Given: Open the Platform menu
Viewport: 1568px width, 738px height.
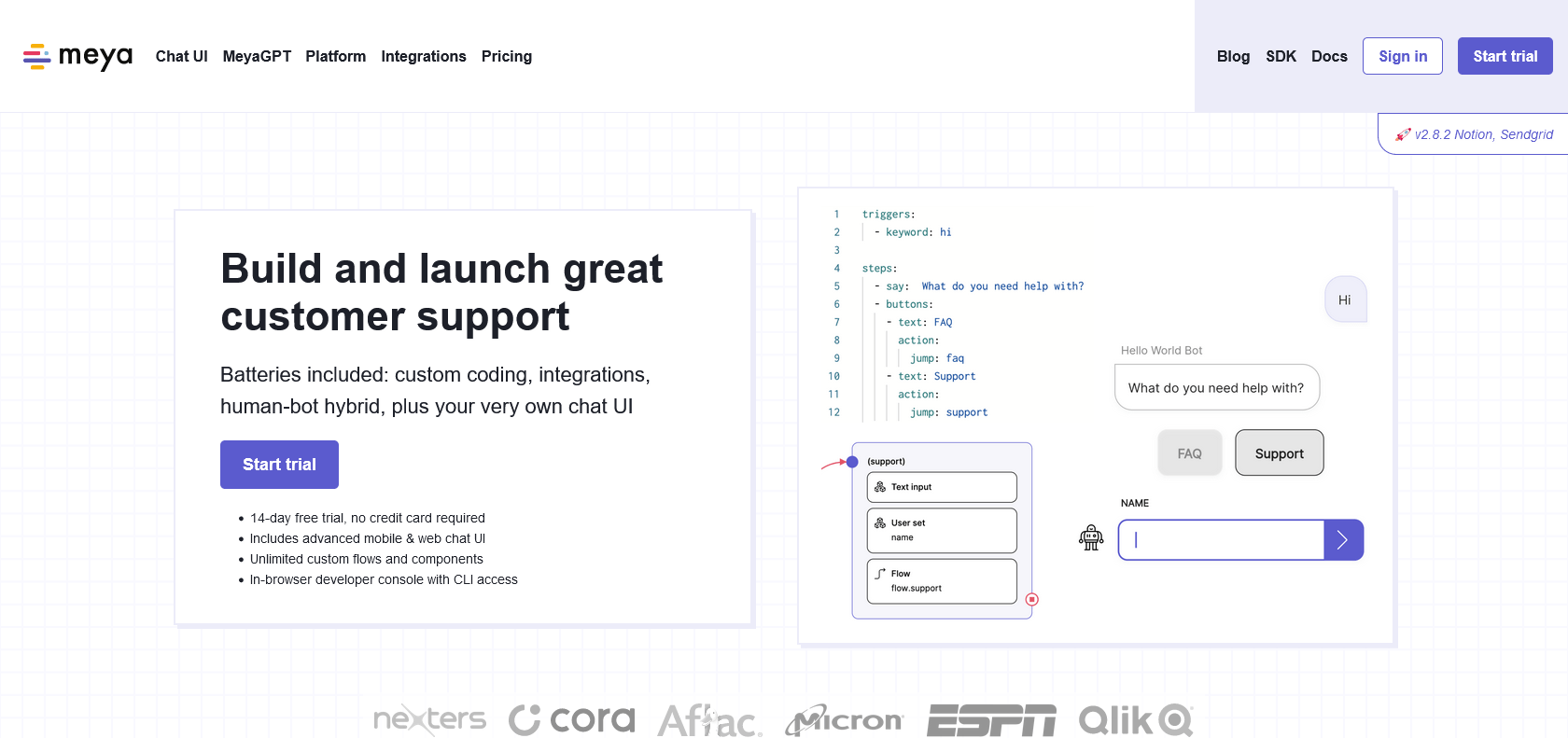Looking at the screenshot, I should [x=335, y=56].
